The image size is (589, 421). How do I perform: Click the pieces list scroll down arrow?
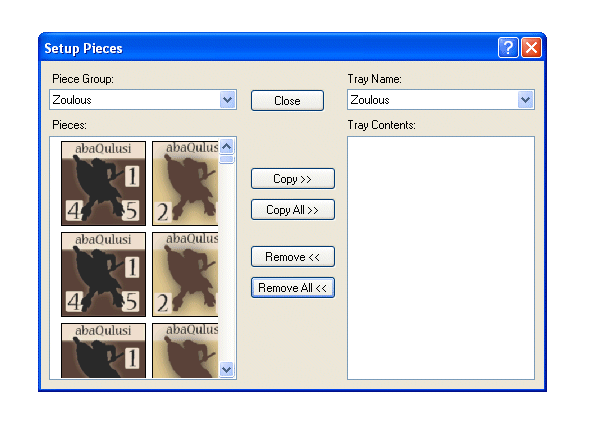click(227, 369)
